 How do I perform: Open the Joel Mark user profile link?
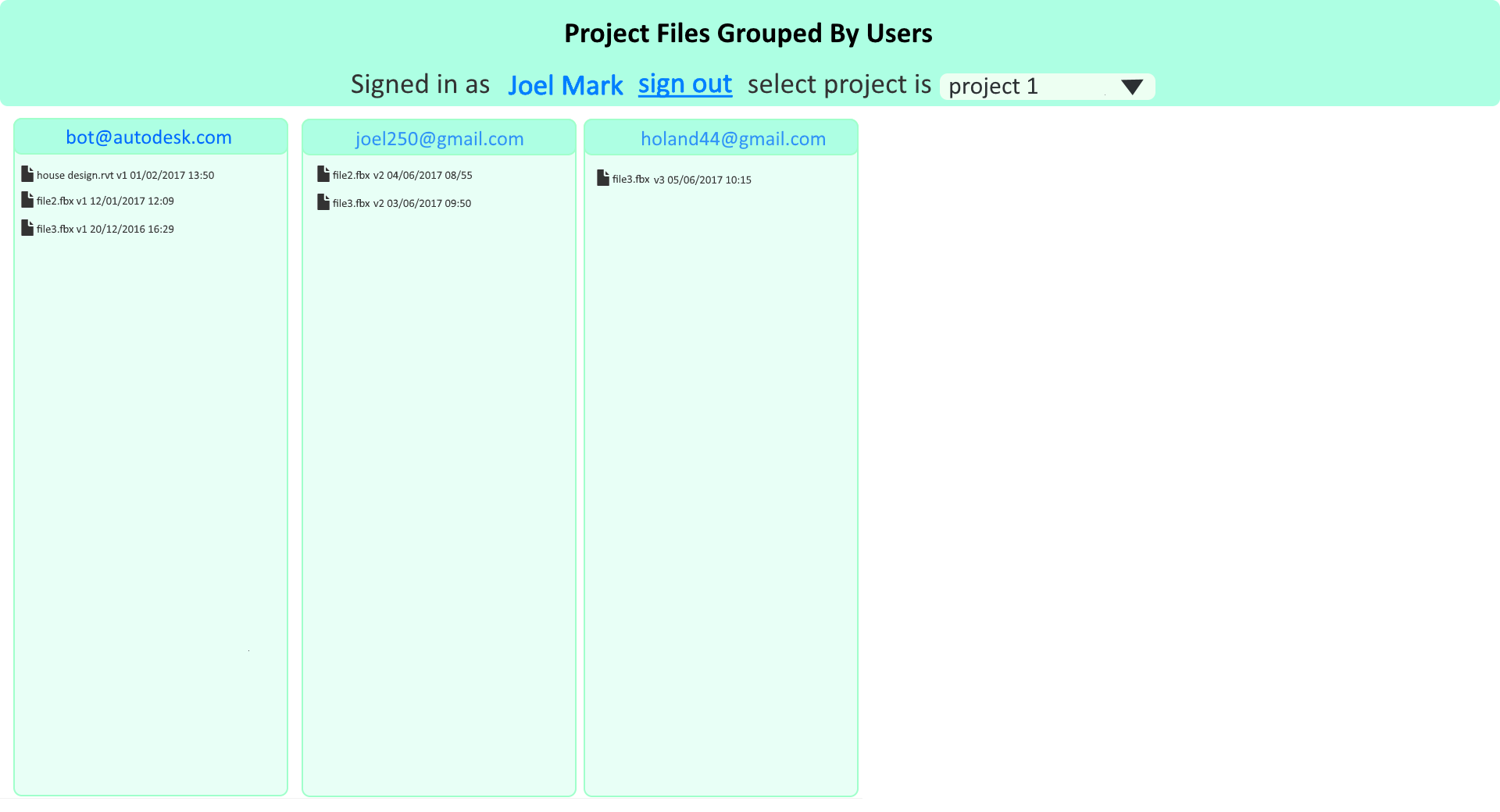[566, 85]
